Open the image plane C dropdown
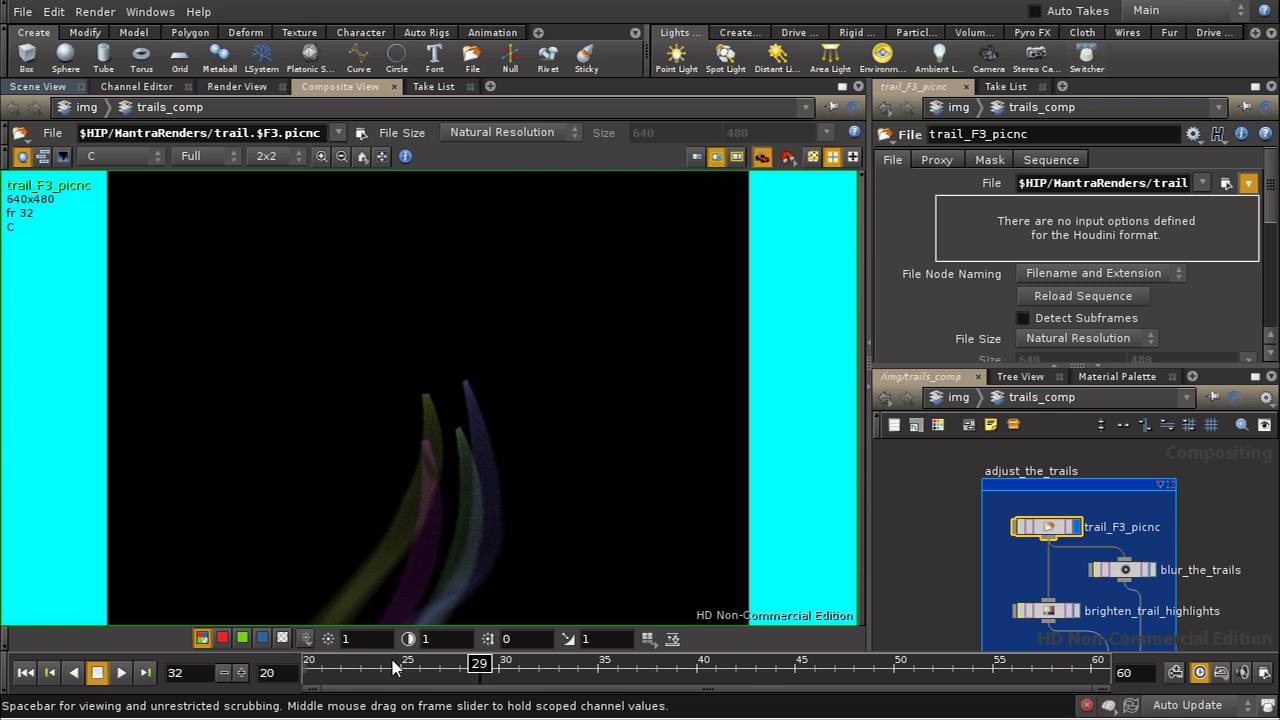Screen dimensions: 1280x720 [x=122, y=156]
